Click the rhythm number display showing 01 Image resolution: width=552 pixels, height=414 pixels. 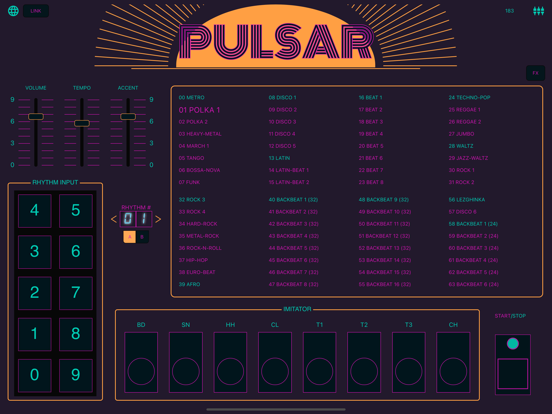coord(136,219)
